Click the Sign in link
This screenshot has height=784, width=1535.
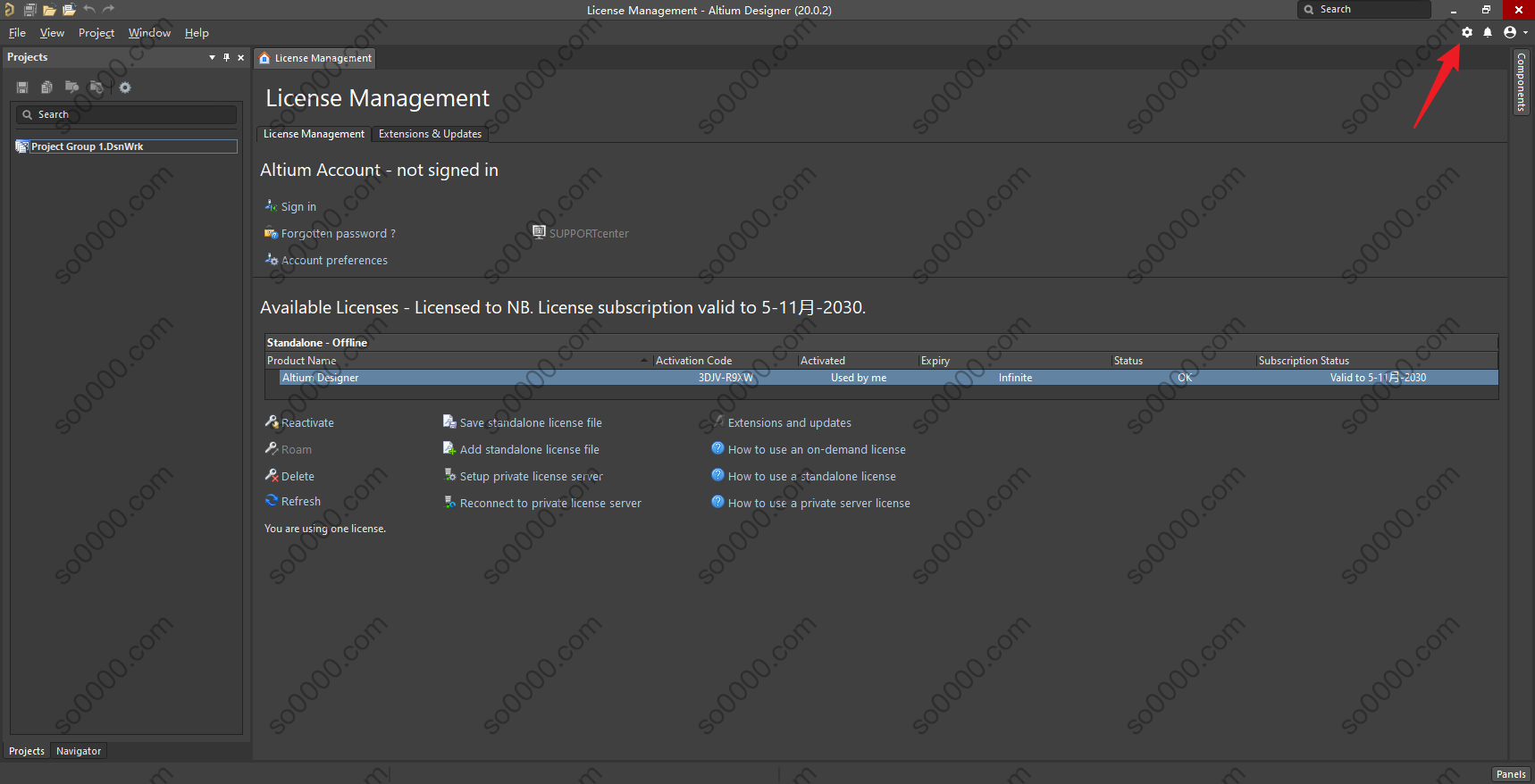pos(298,207)
